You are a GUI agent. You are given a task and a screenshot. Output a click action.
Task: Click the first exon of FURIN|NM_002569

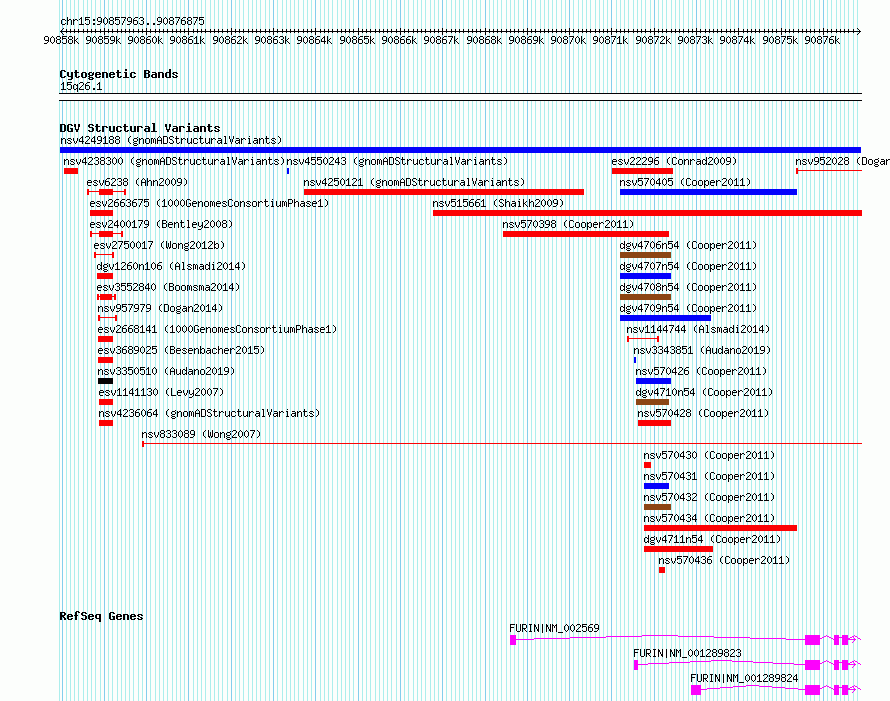point(513,640)
